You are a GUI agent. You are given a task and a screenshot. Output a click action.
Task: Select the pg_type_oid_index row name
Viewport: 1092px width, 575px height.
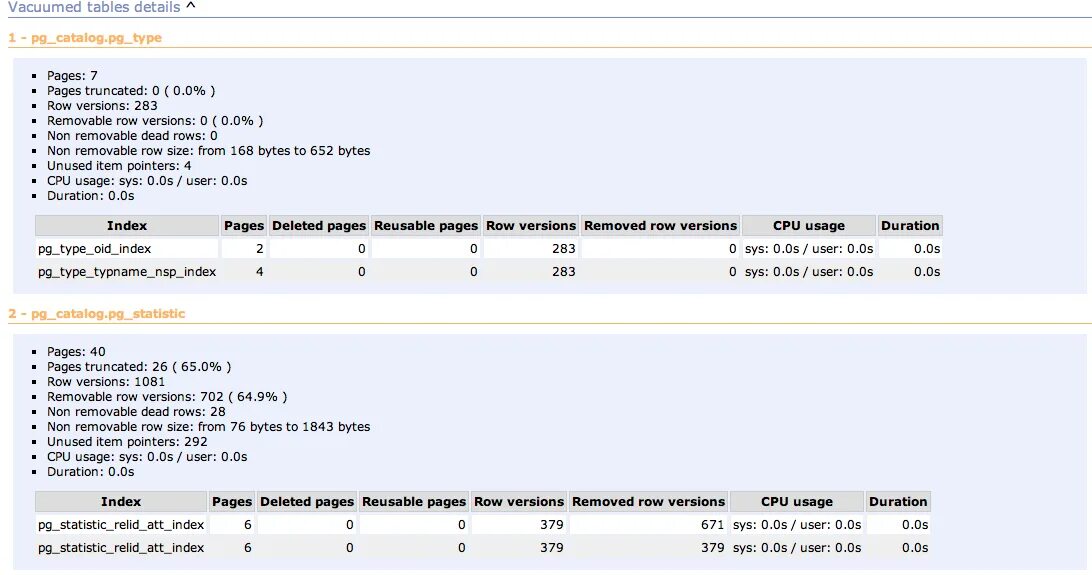[95, 249]
